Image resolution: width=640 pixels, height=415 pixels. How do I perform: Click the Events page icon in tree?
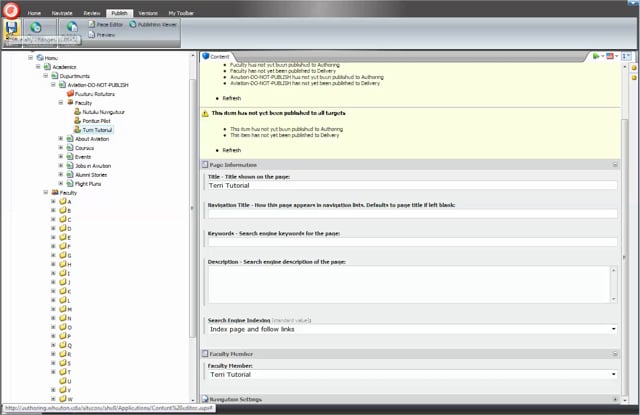pos(70,157)
